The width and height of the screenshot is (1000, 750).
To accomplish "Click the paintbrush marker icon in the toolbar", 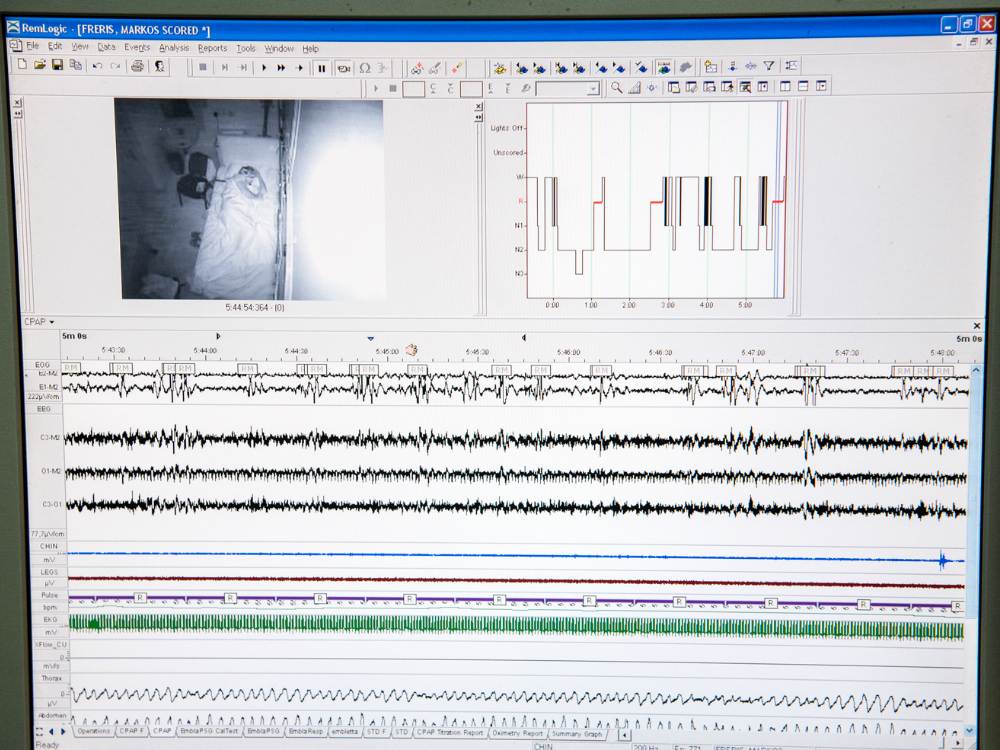I will coord(457,68).
